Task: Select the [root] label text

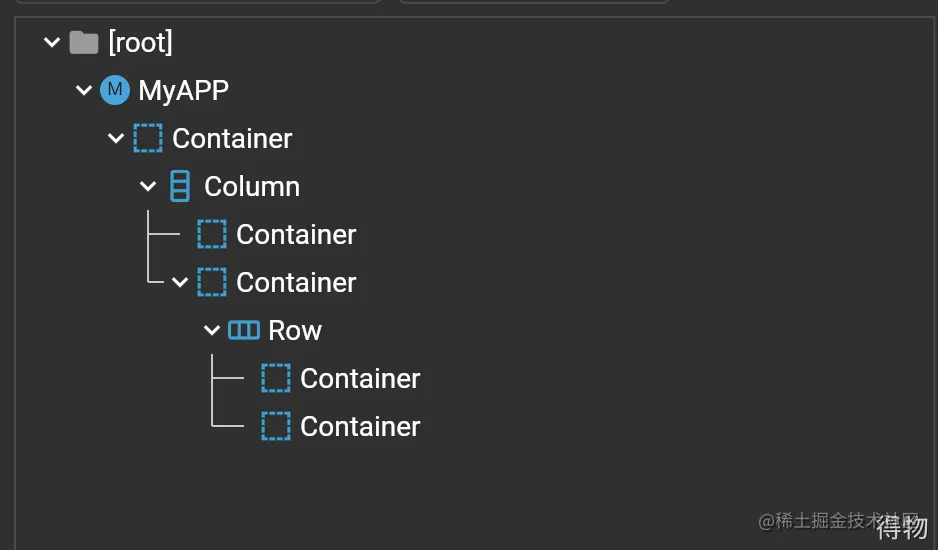Action: point(141,42)
